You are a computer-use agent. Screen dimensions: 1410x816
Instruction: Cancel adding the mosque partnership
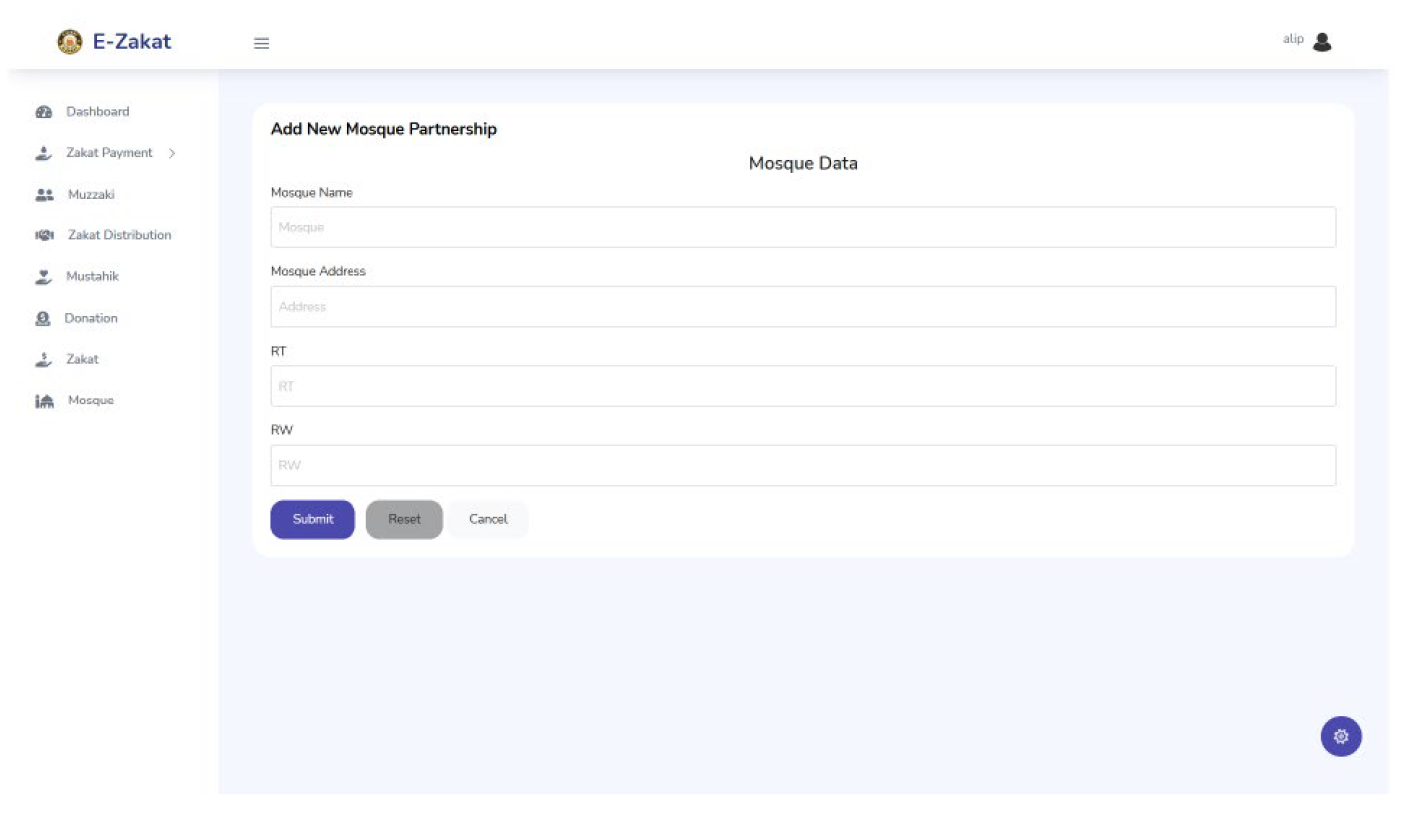(x=488, y=519)
